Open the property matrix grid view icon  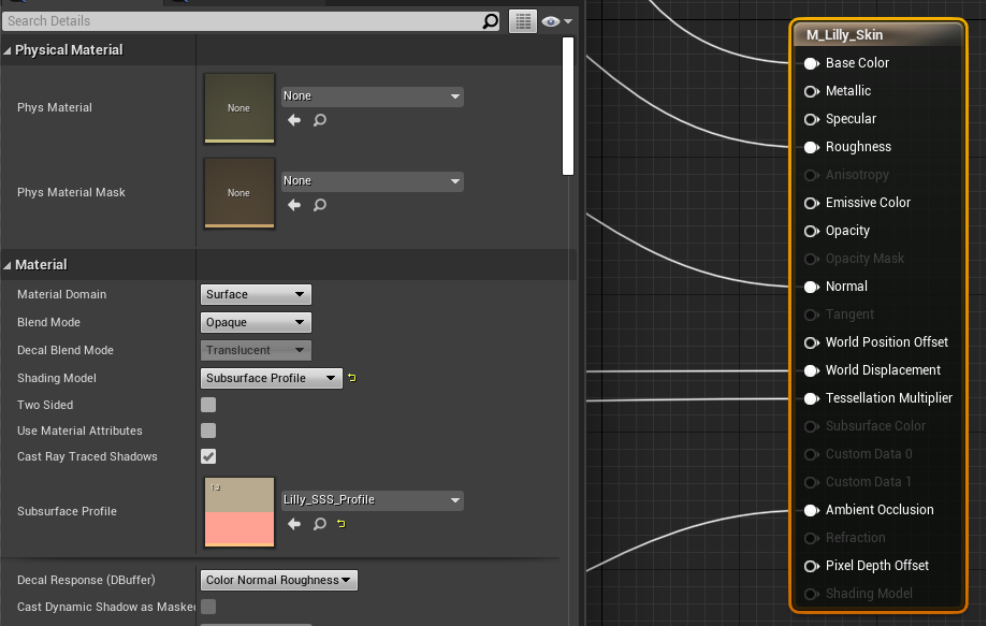[522, 21]
